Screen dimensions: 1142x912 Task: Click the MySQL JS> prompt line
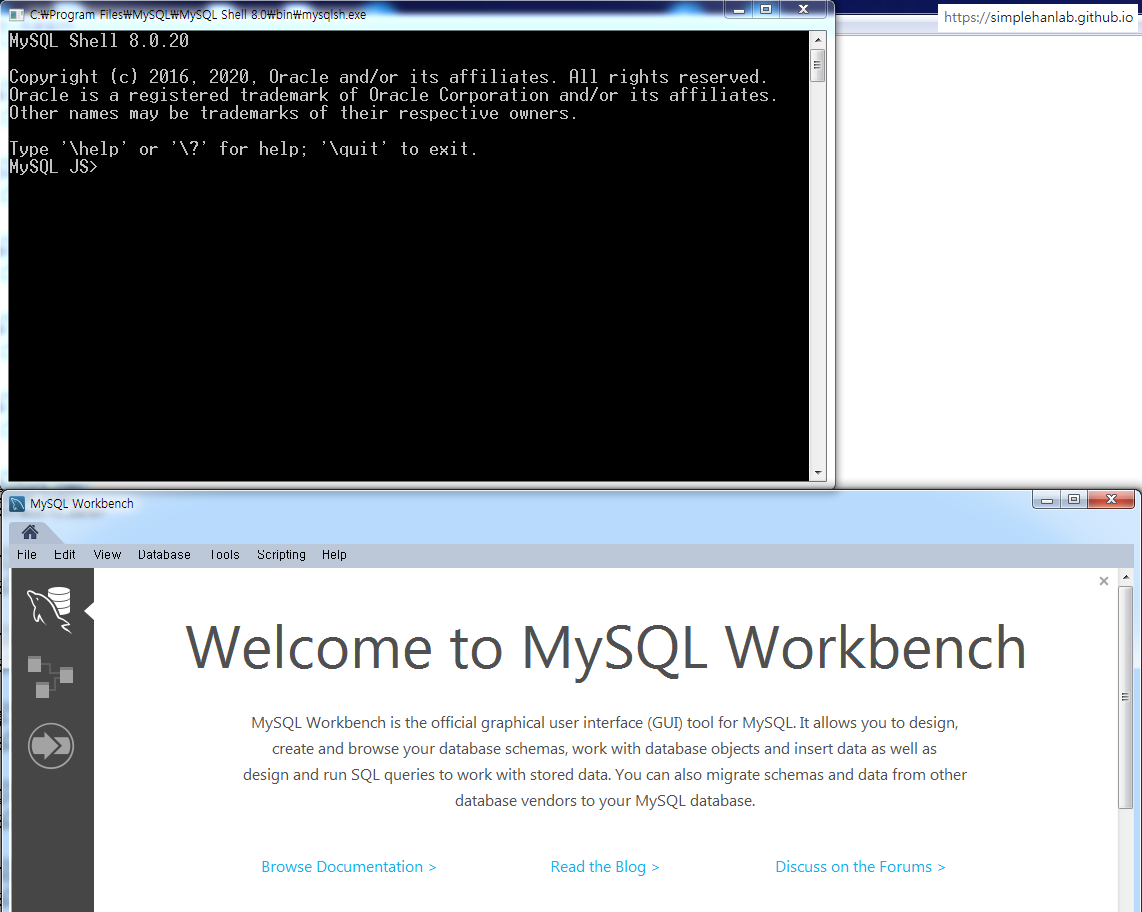(x=53, y=167)
